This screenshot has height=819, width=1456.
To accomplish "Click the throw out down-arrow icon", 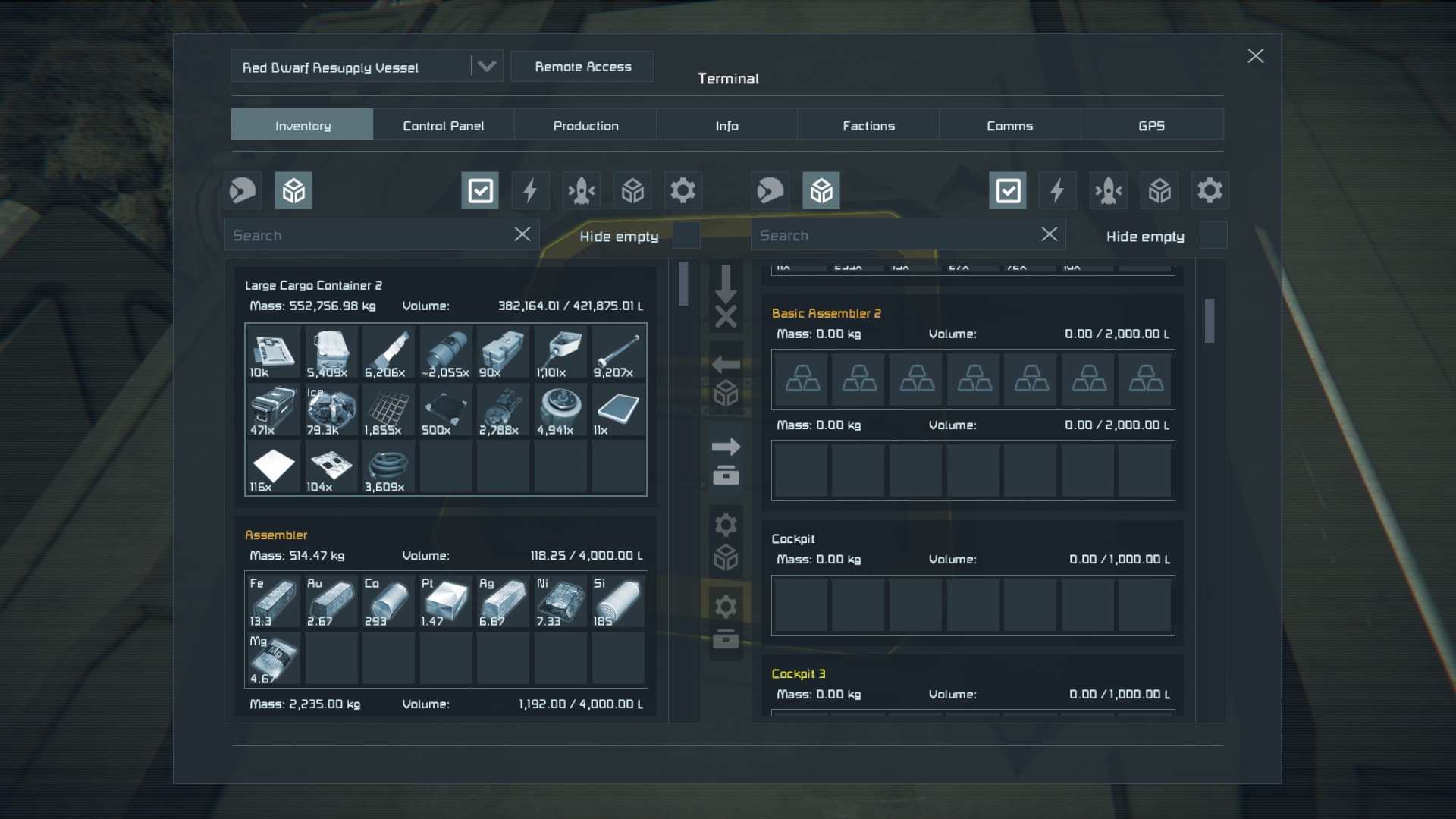I will [726, 296].
